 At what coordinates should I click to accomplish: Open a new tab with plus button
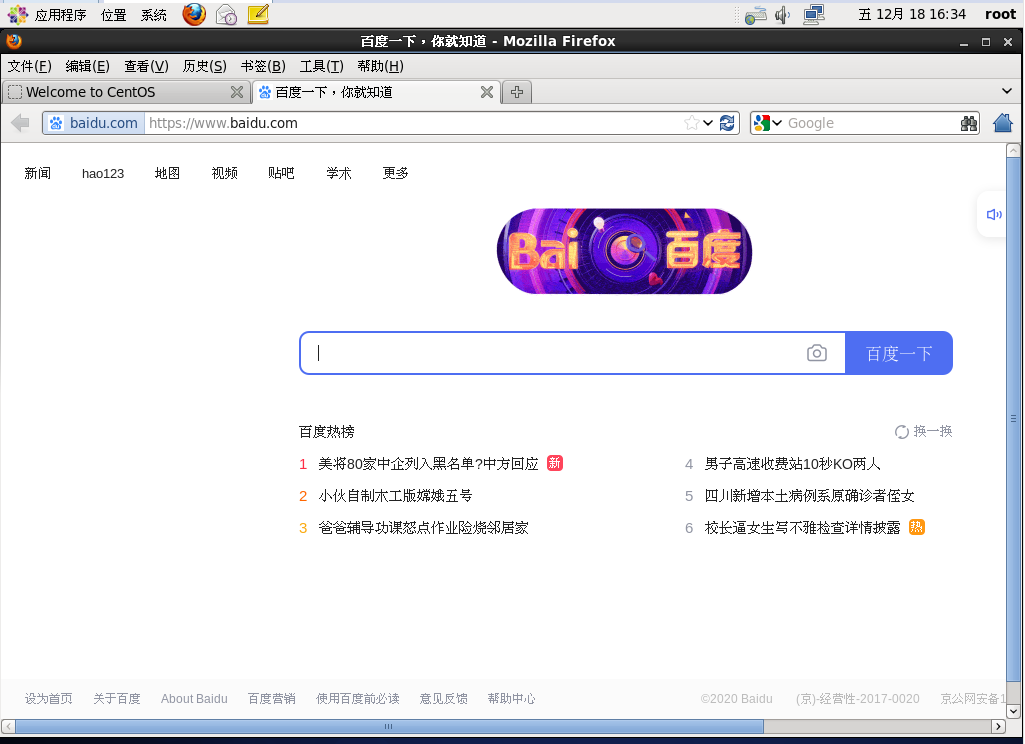pos(517,92)
